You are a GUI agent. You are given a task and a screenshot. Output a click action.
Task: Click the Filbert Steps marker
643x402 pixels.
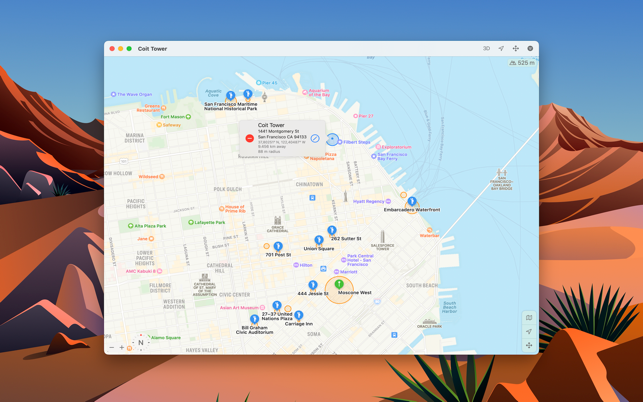[340, 142]
